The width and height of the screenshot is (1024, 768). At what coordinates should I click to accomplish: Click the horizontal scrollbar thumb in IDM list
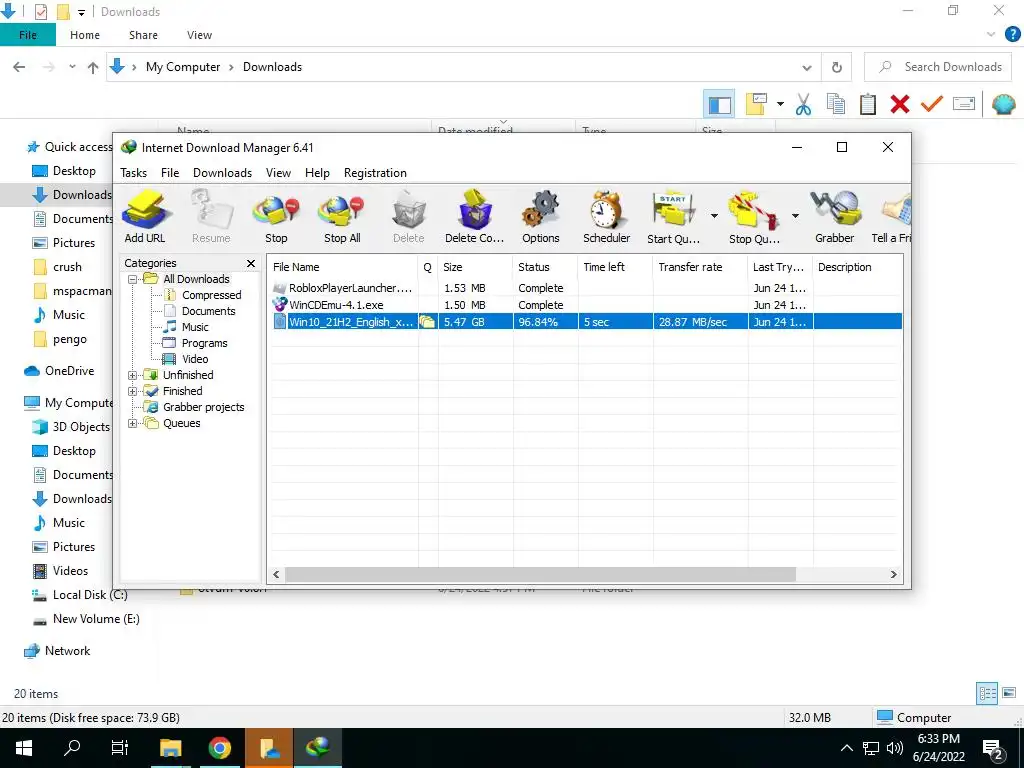pyautogui.click(x=540, y=574)
